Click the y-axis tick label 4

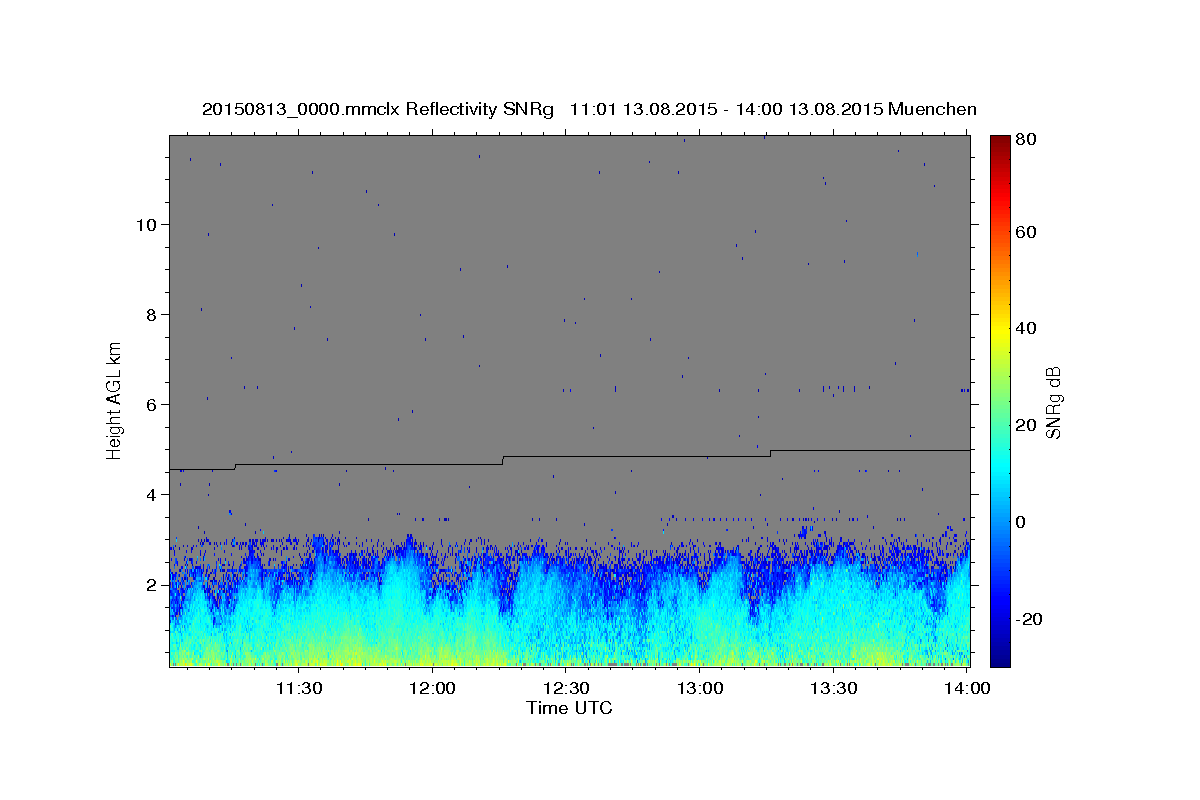point(150,494)
